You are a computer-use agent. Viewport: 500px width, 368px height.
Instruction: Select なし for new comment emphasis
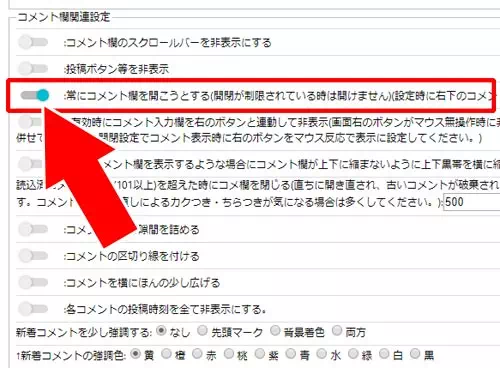click(162, 331)
